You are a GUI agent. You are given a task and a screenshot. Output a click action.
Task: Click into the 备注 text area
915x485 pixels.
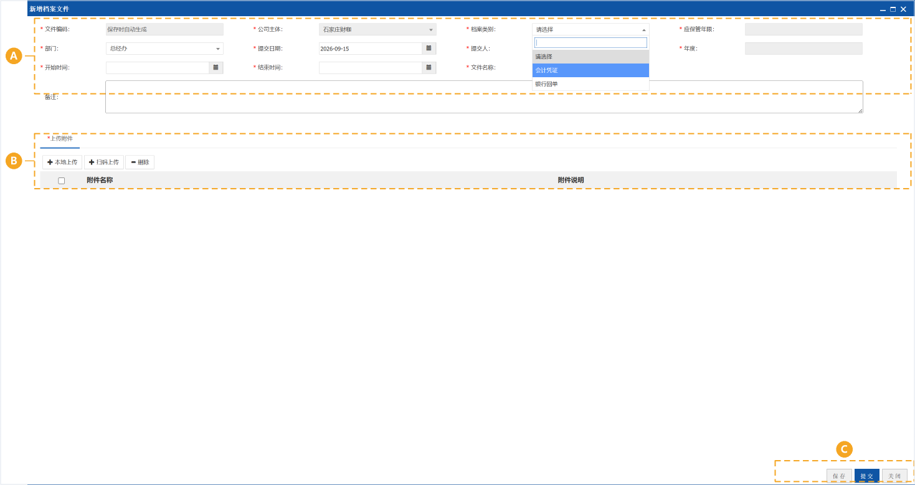tap(484, 97)
